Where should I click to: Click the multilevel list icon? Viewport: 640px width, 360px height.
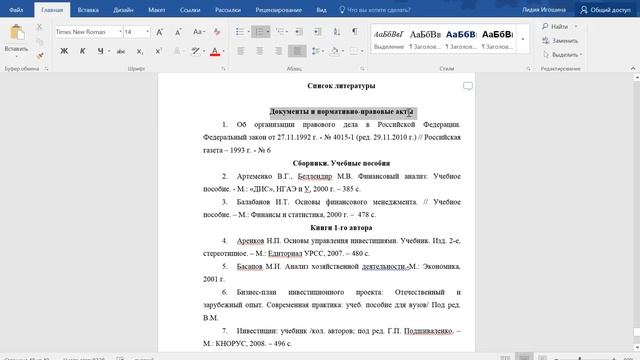point(280,32)
